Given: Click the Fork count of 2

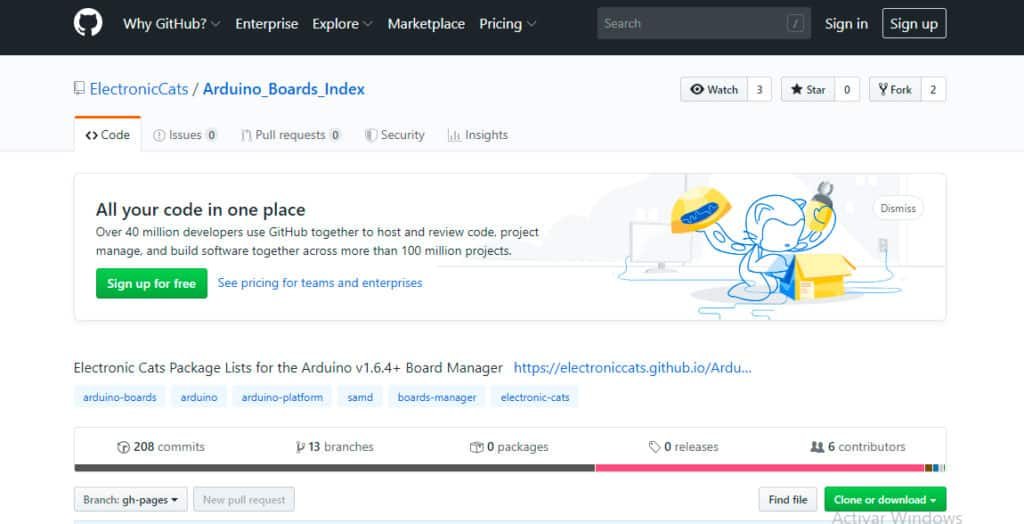Looking at the screenshot, I should pos(933,90).
